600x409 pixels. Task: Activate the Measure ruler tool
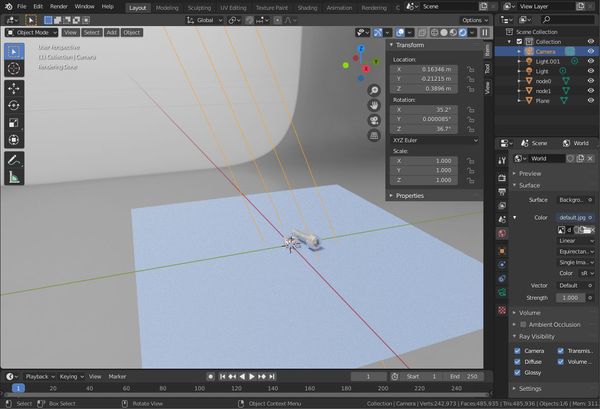pos(14,177)
